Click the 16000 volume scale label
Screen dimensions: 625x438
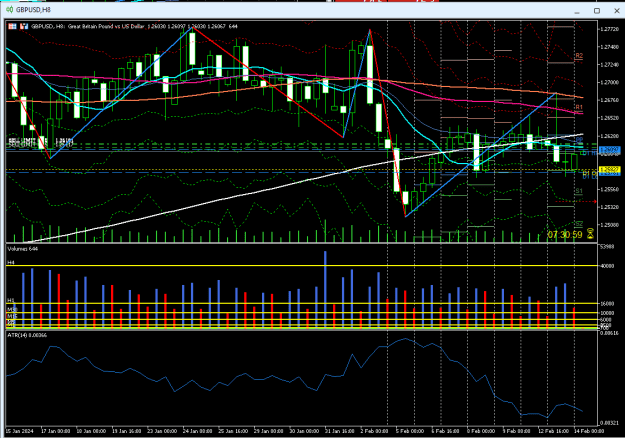click(607, 304)
